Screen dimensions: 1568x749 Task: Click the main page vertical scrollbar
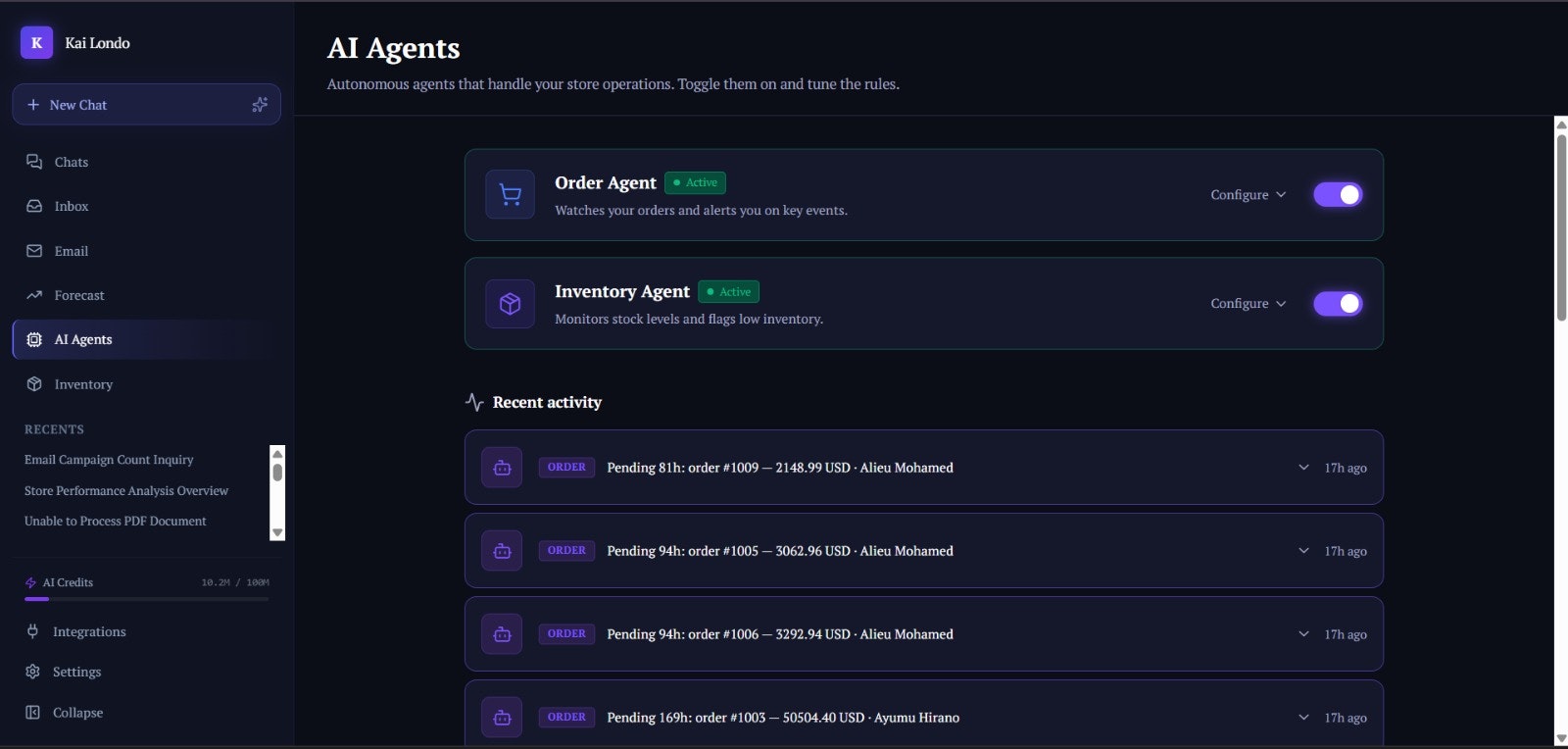point(1561,431)
